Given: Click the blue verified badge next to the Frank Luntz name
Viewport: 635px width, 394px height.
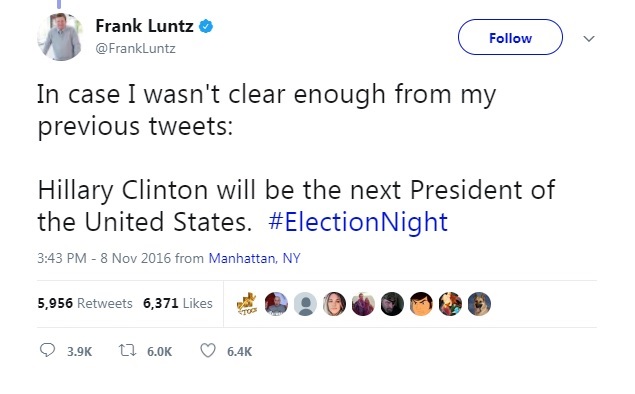Looking at the screenshot, I should 206,26.
